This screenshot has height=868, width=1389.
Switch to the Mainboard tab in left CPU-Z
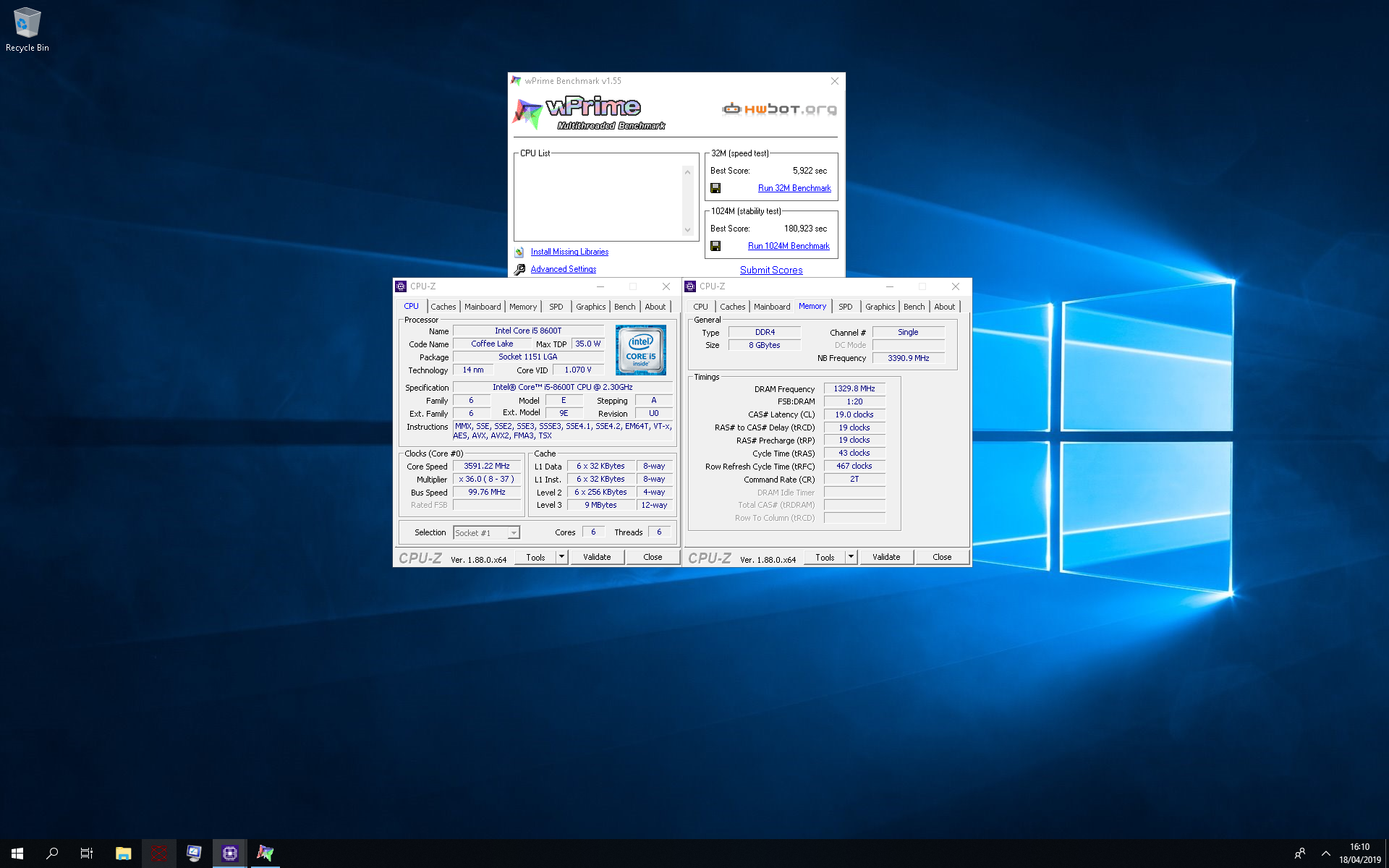pos(483,307)
